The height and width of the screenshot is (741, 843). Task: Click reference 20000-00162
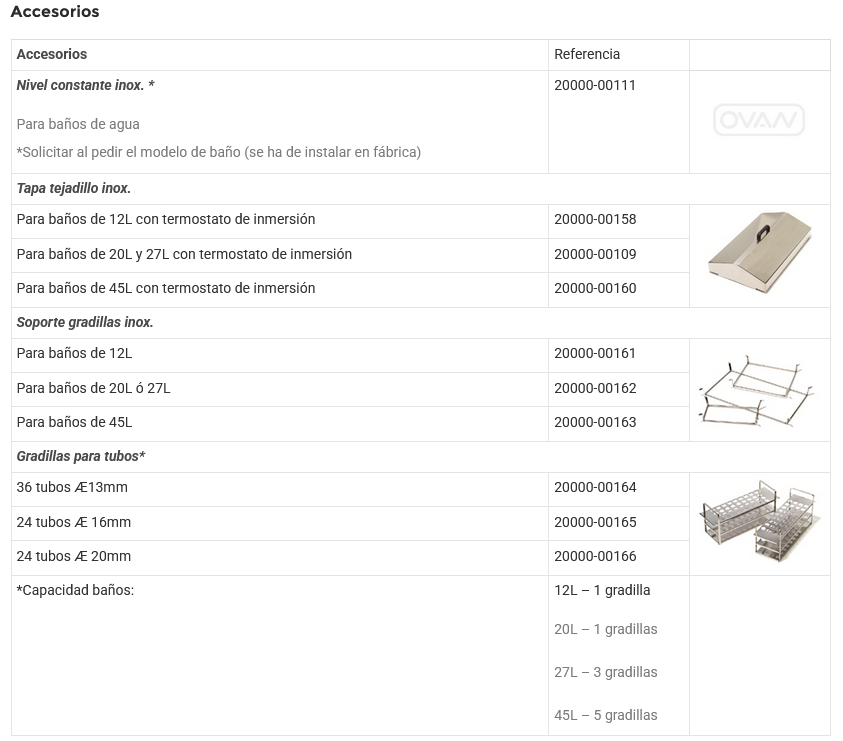[x=595, y=389]
